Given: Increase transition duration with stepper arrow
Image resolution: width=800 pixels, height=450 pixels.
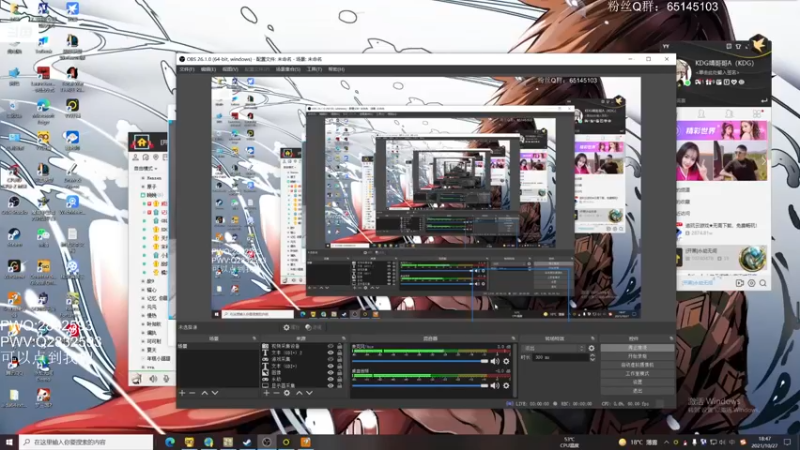Looking at the screenshot, I should point(592,356).
